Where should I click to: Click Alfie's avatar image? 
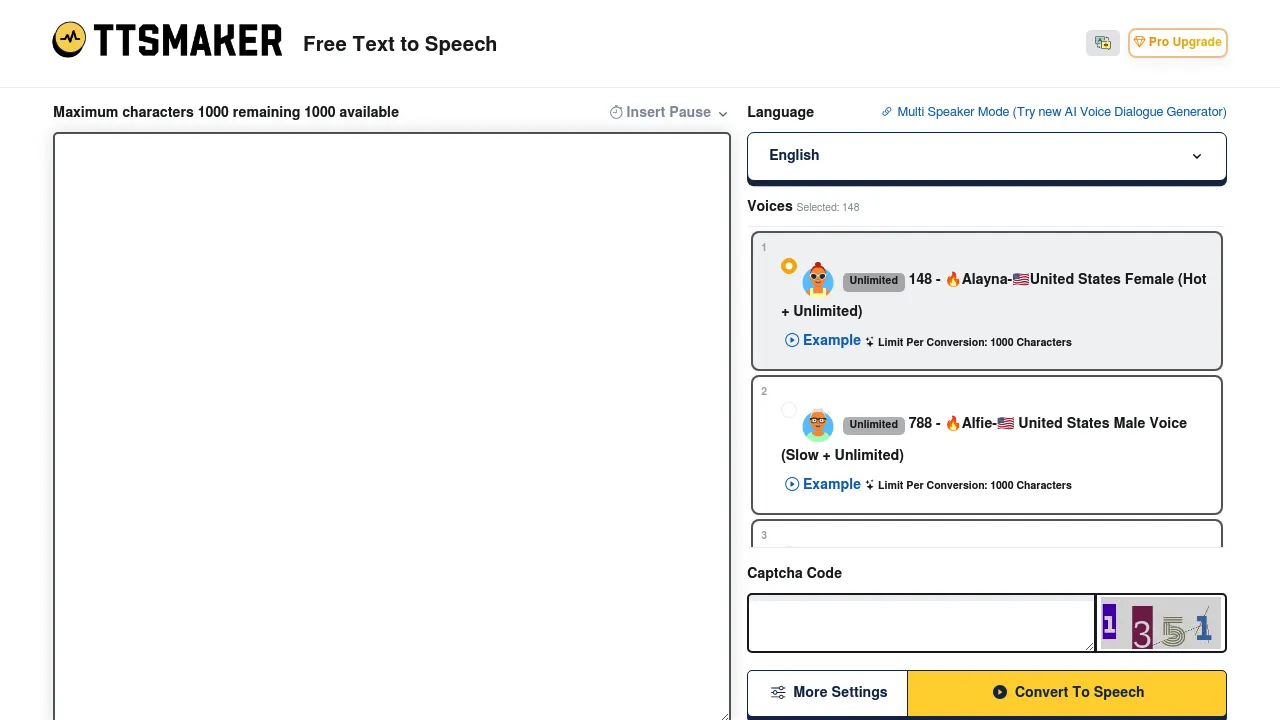tap(817, 425)
